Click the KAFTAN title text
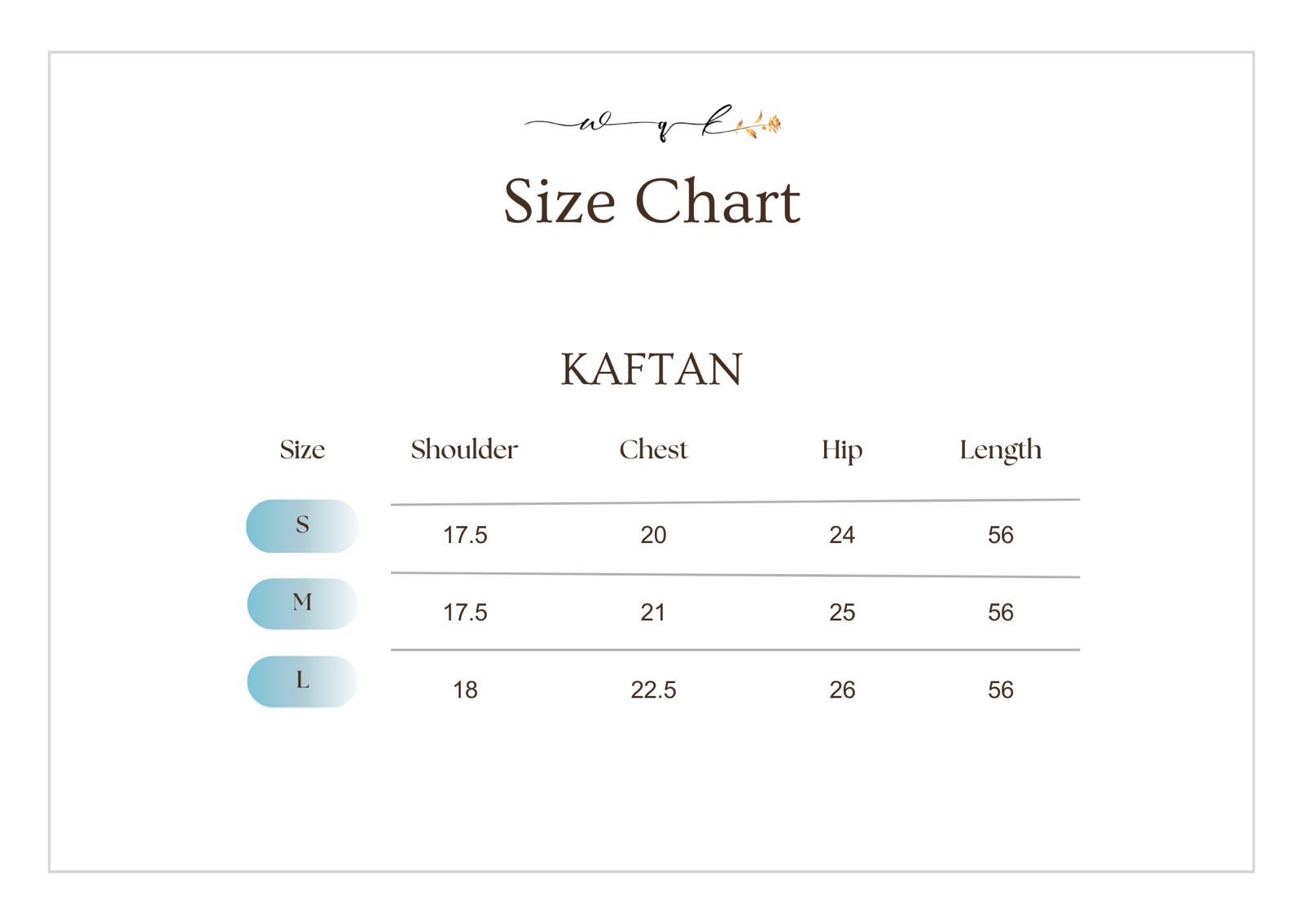 point(651,369)
